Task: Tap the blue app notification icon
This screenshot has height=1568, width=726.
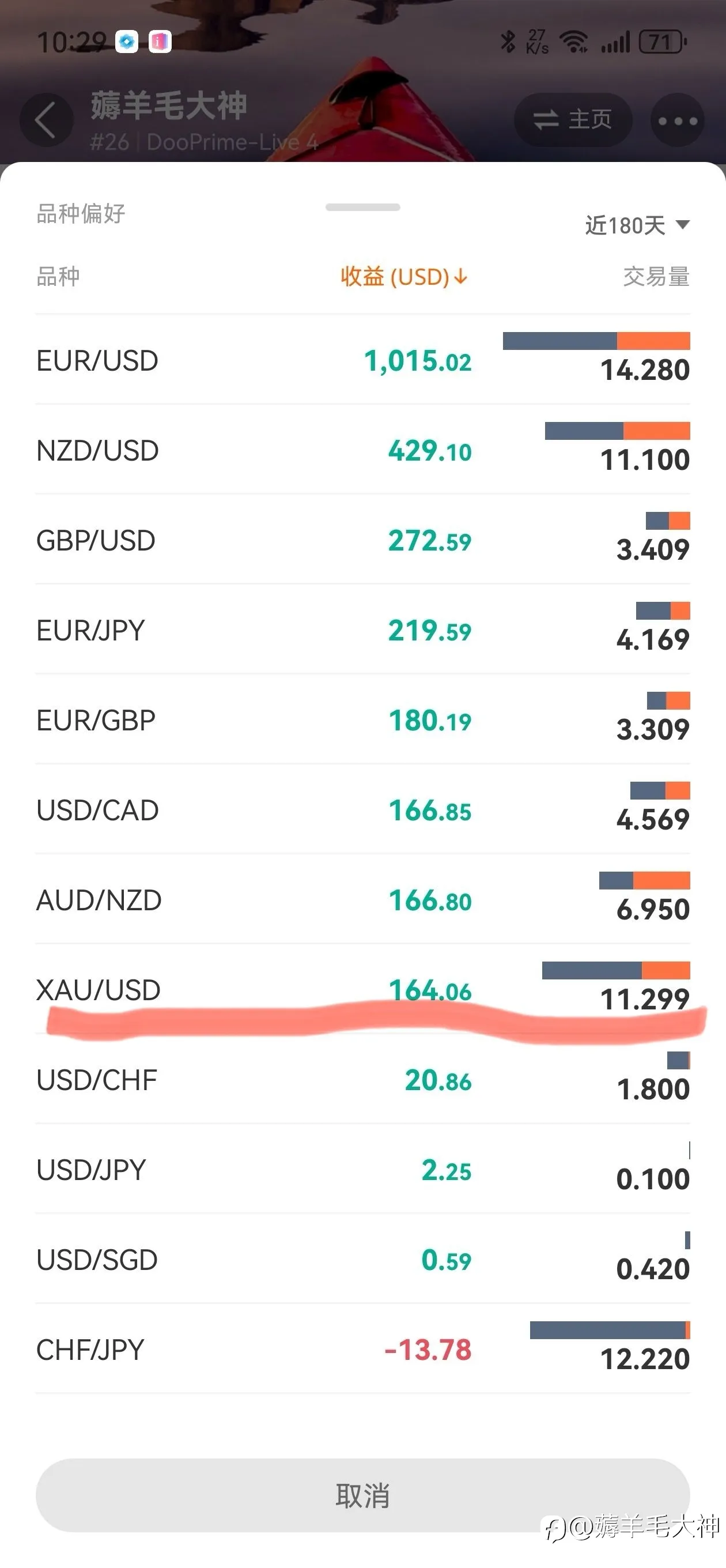Action: [127, 42]
